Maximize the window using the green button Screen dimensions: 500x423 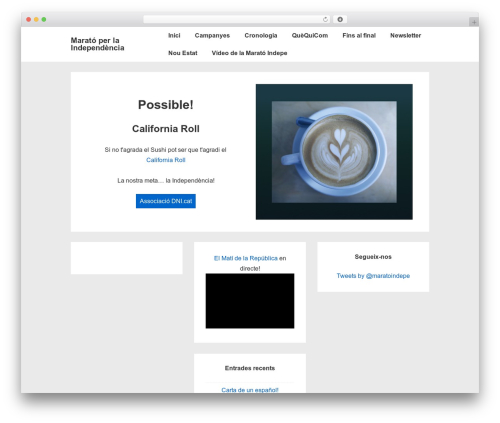(x=44, y=20)
